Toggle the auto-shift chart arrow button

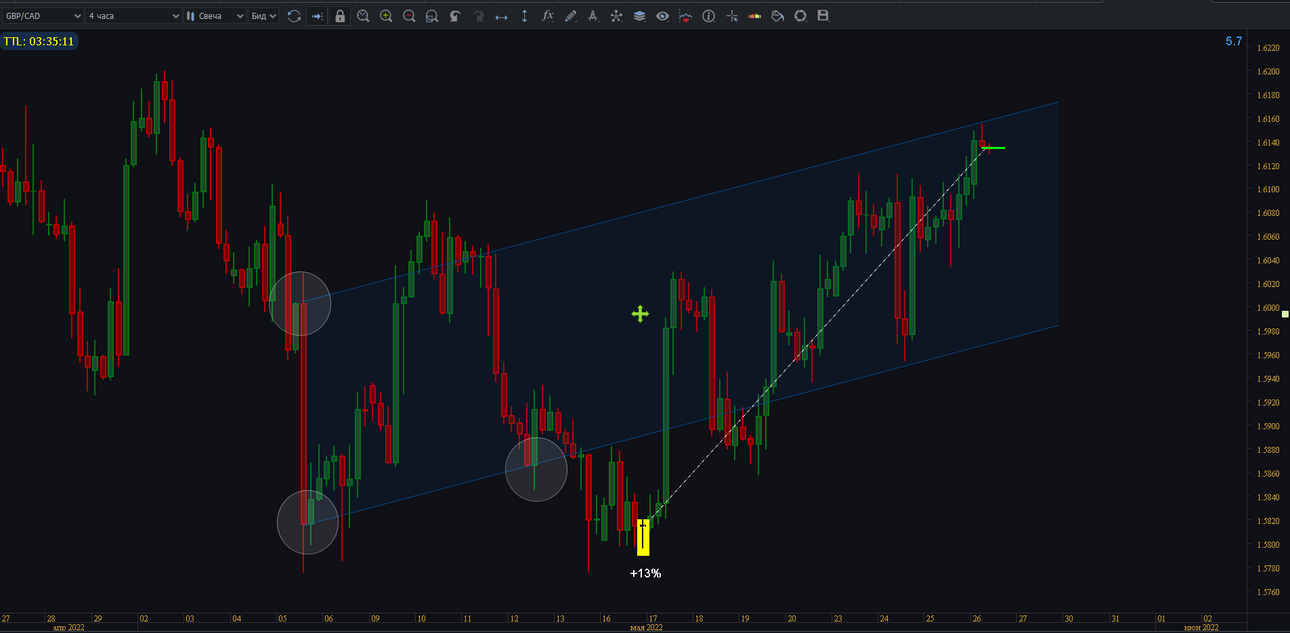tap(317, 16)
